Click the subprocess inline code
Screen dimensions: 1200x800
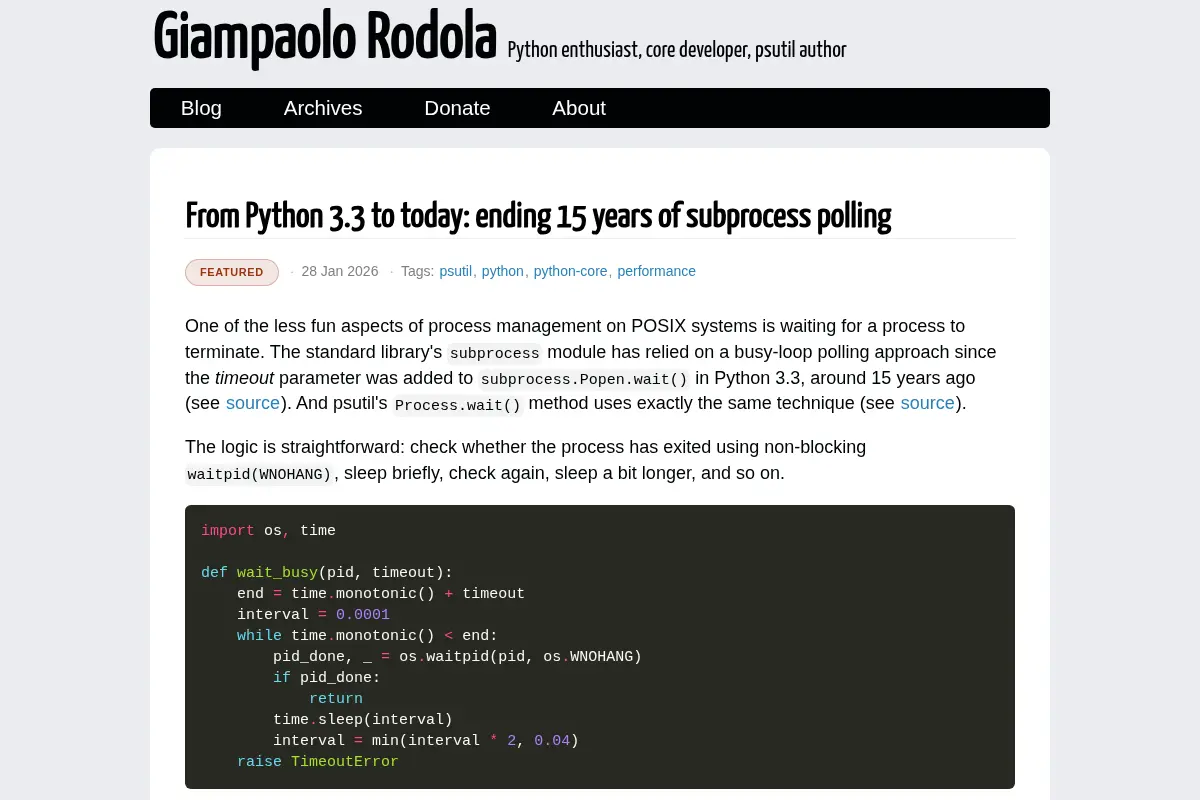(x=494, y=353)
